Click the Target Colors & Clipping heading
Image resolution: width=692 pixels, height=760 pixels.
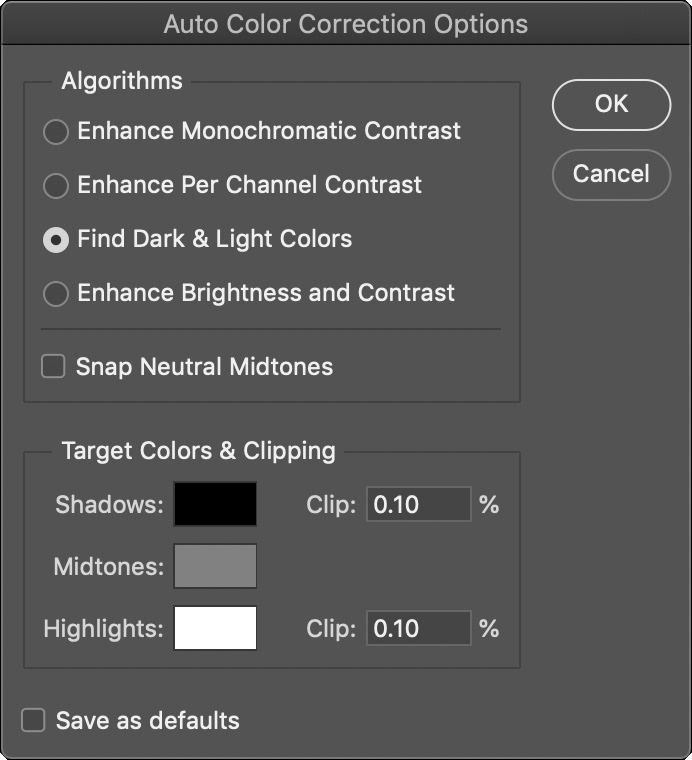click(x=199, y=451)
